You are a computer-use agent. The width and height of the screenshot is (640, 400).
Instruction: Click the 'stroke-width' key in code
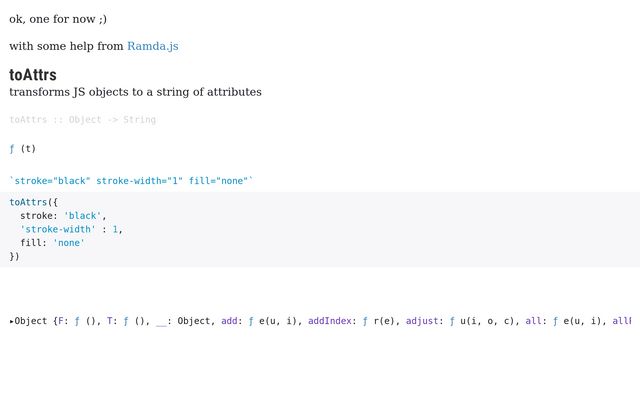58,229
